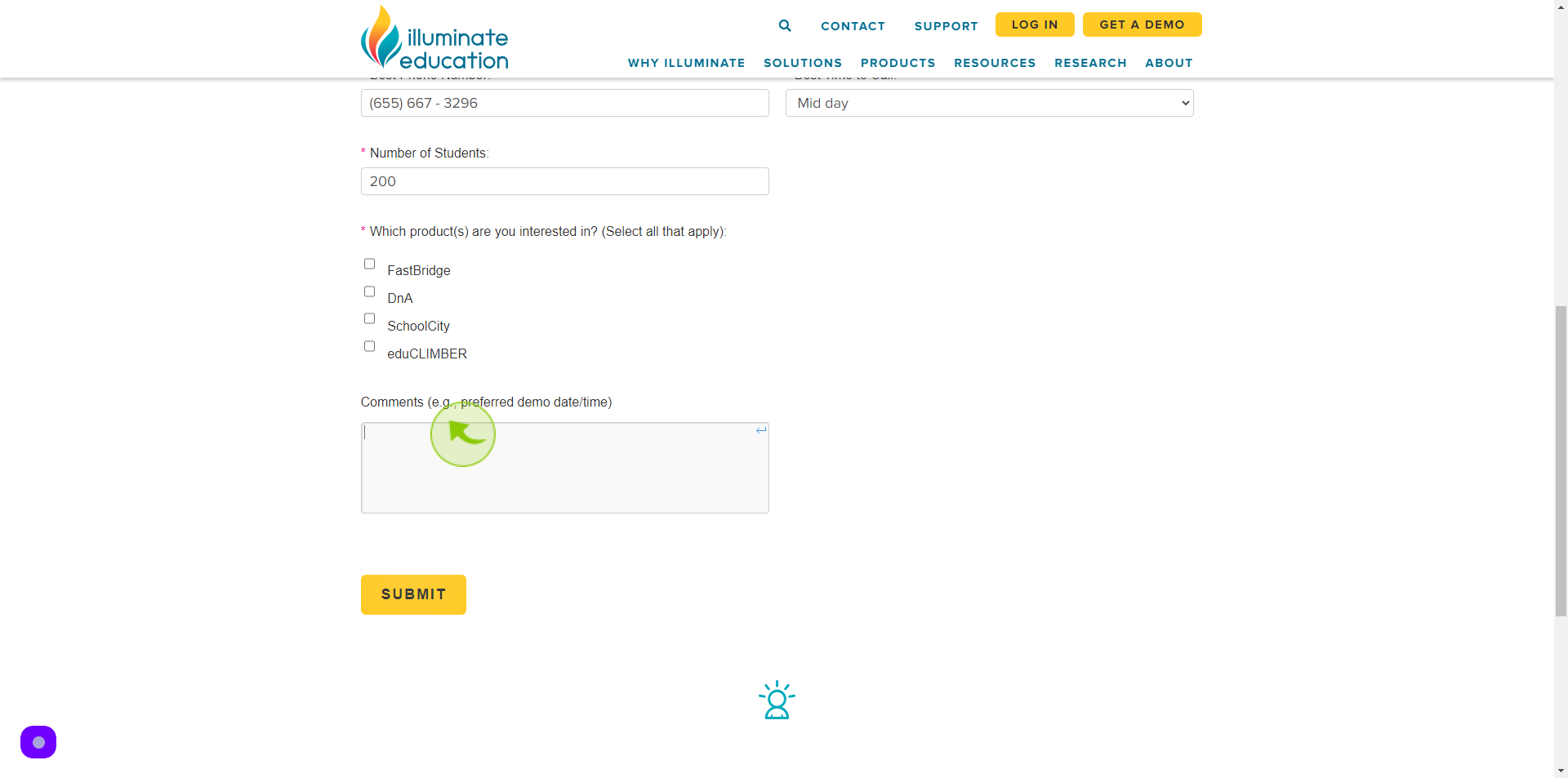The width and height of the screenshot is (1568, 778).
Task: Click the FastBridge label text
Action: click(x=419, y=270)
